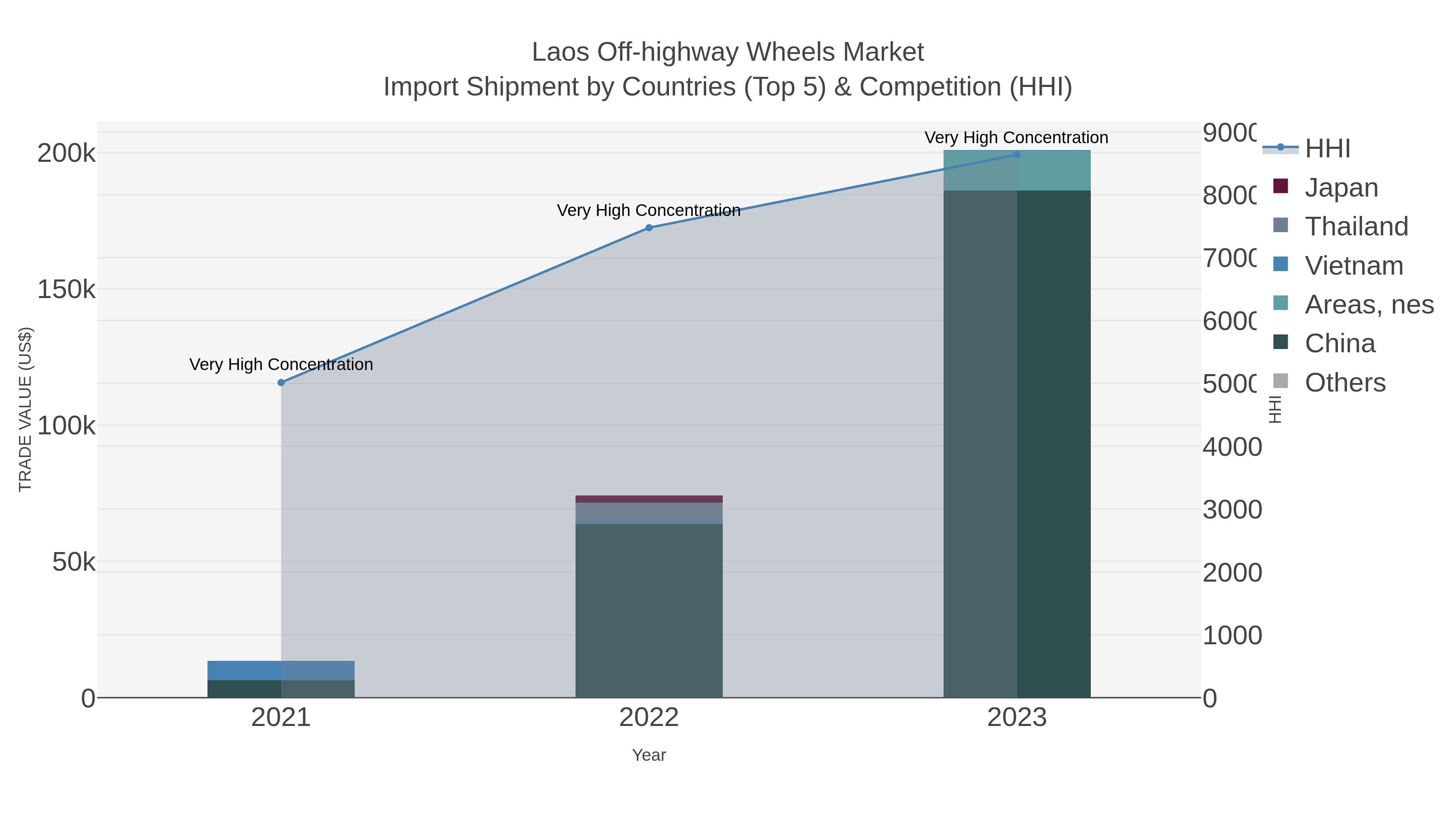Click the 4000 HHI axis tick label
The image size is (1456, 819).
click(1232, 447)
